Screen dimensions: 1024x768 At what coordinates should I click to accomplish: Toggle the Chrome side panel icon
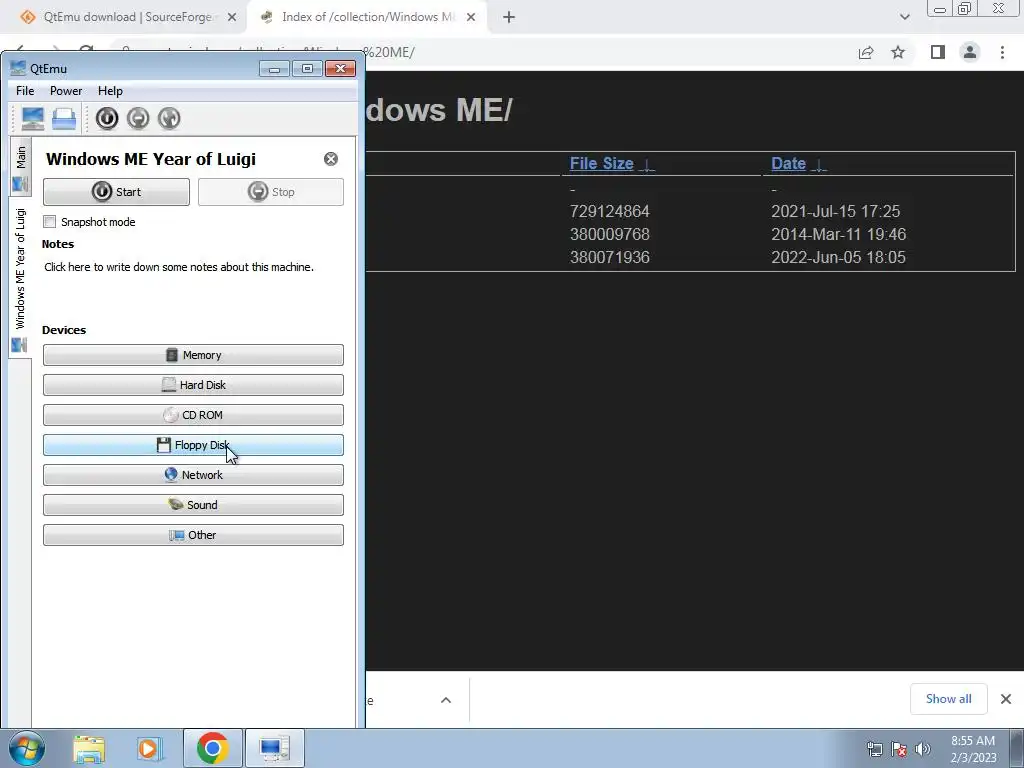(938, 52)
